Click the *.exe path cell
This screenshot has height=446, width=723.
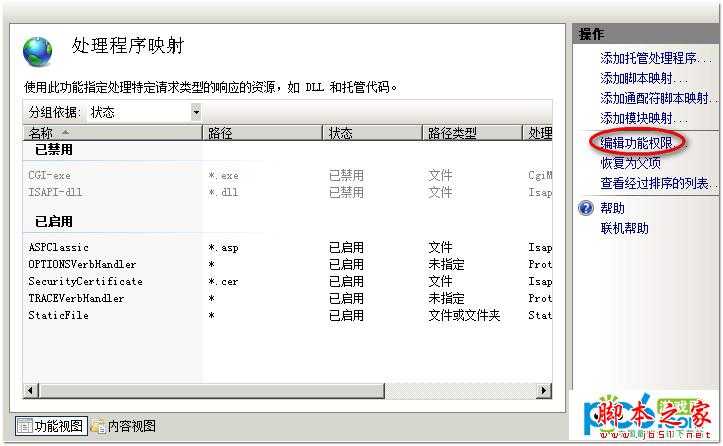click(223, 176)
